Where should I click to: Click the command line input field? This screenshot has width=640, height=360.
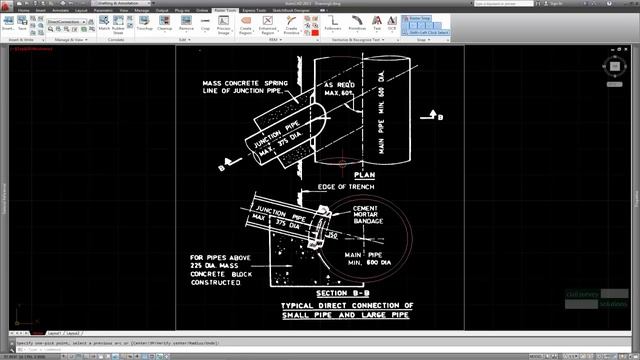[322, 349]
